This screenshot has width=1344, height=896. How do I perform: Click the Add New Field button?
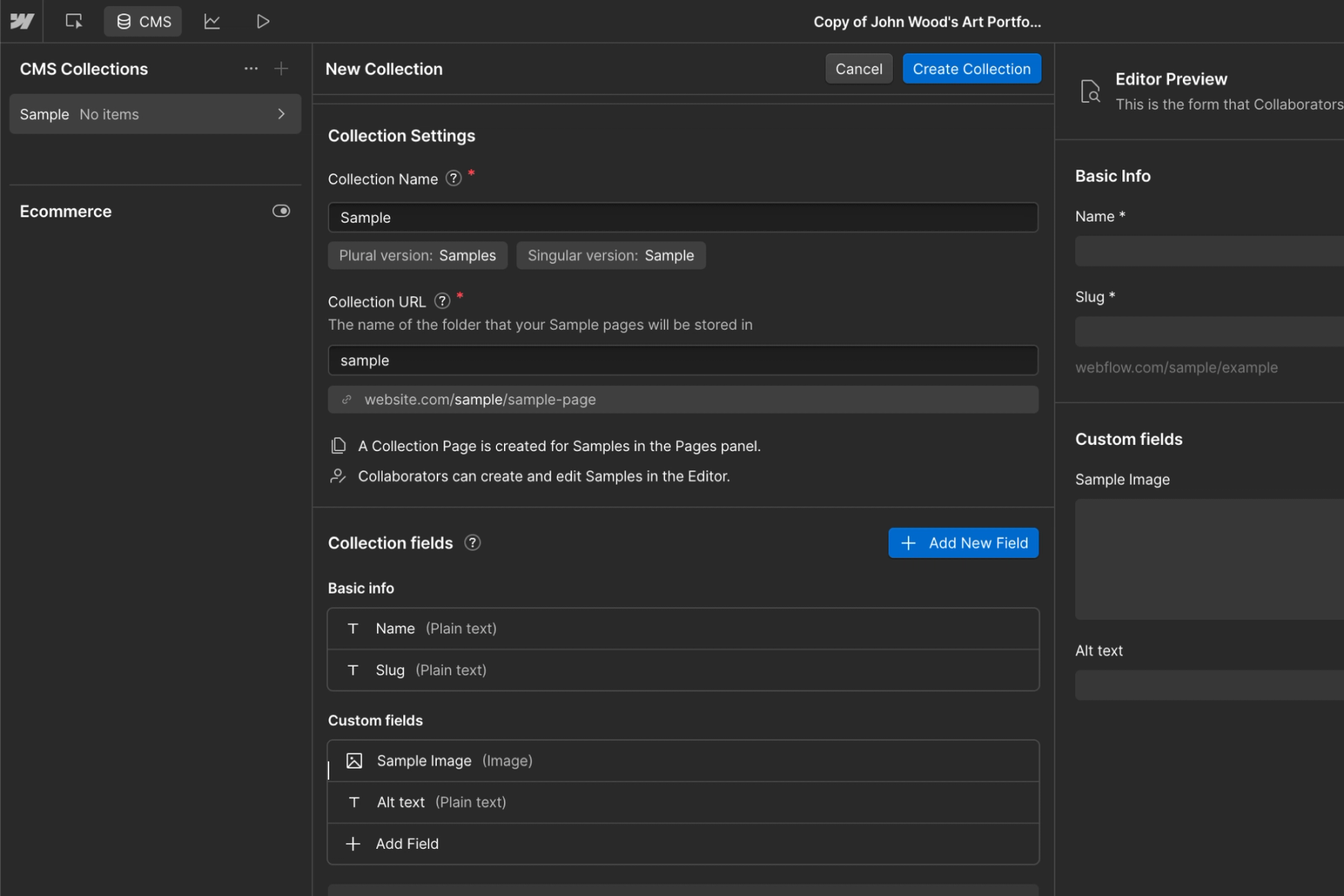pos(962,543)
